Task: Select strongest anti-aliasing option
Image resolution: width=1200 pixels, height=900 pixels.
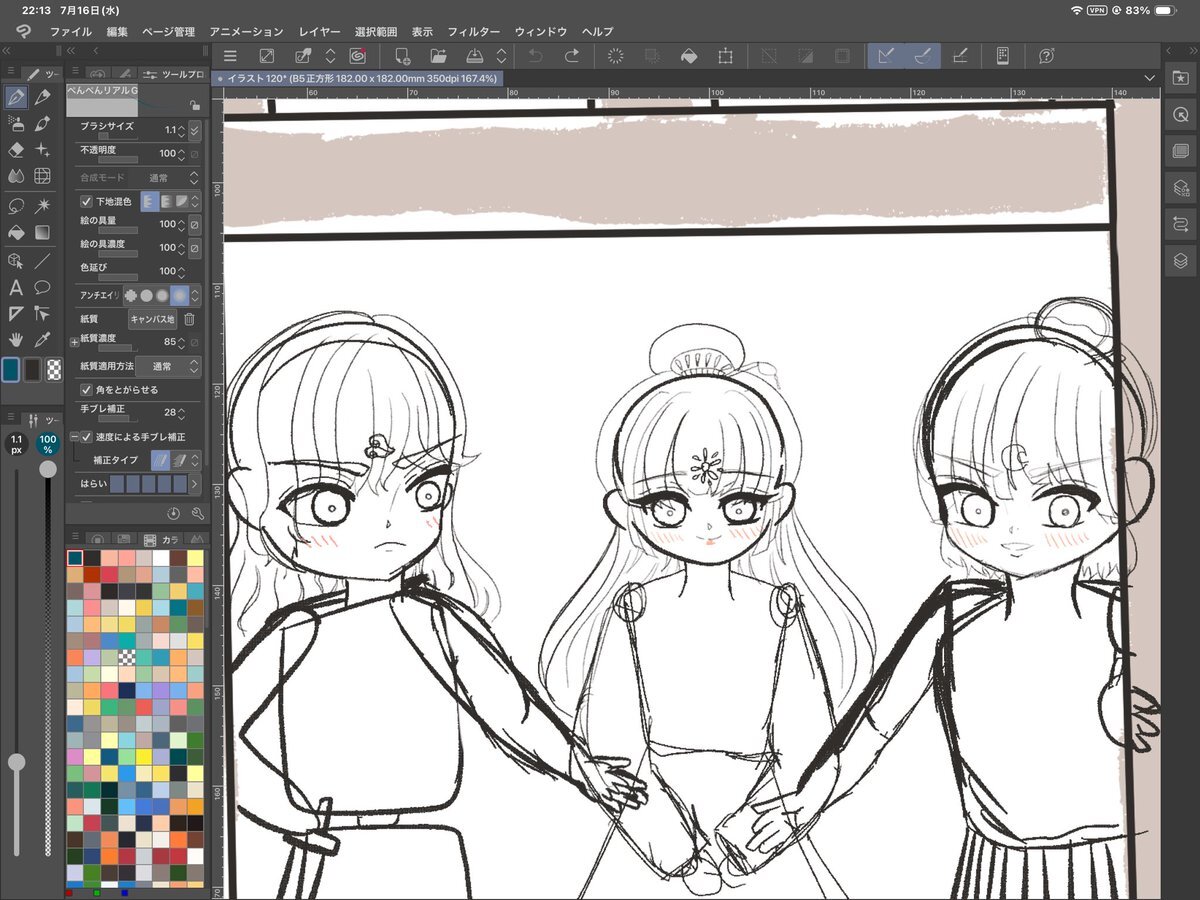Action: pos(180,295)
